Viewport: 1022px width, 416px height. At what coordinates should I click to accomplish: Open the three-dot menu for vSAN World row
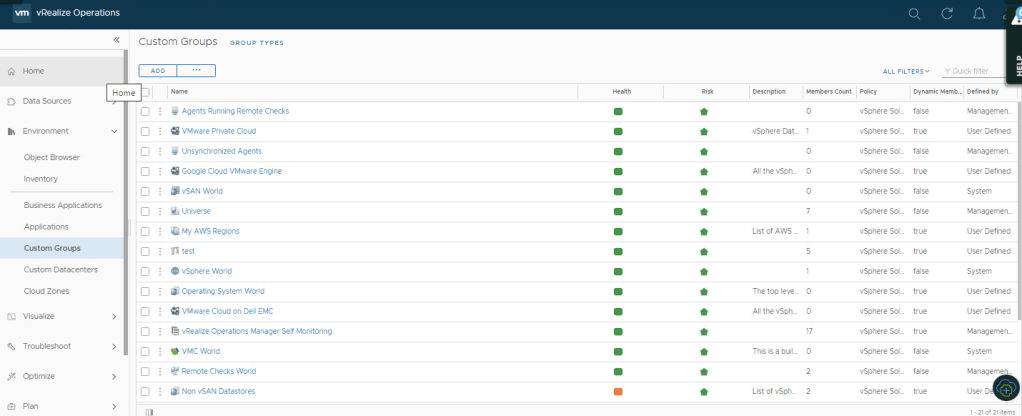[159, 191]
